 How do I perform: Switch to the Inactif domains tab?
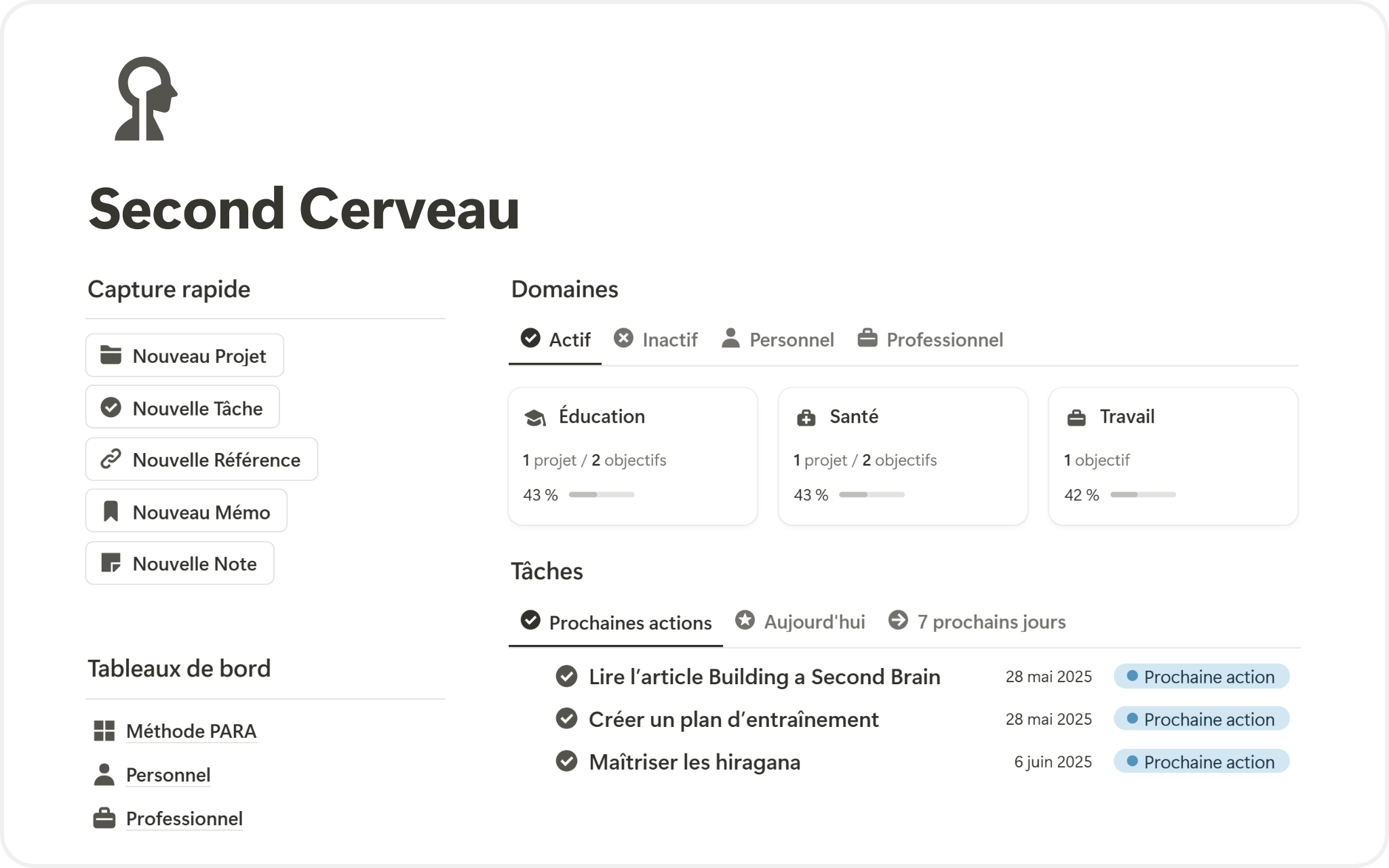656,339
